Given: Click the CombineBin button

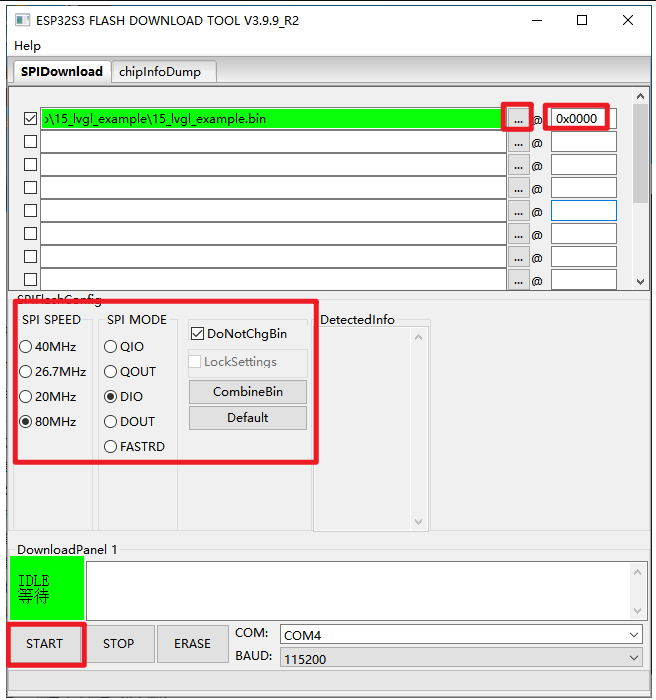Looking at the screenshot, I should pyautogui.click(x=247, y=392).
